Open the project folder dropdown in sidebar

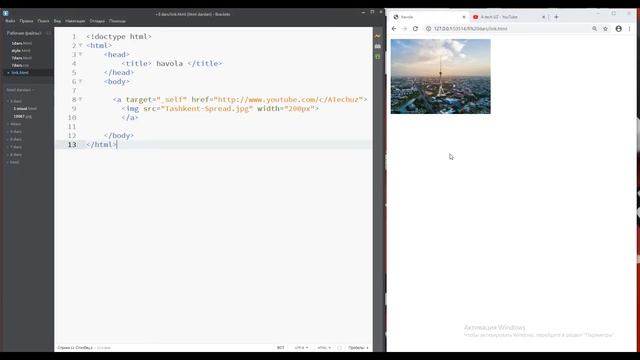[20, 90]
